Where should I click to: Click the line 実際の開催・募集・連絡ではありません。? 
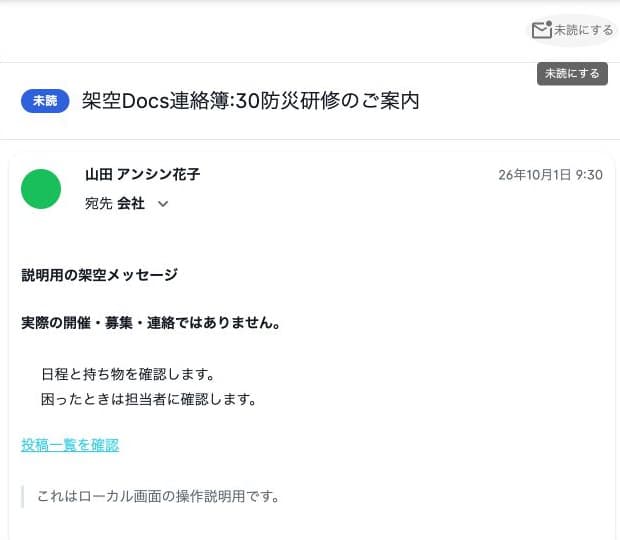[151, 323]
